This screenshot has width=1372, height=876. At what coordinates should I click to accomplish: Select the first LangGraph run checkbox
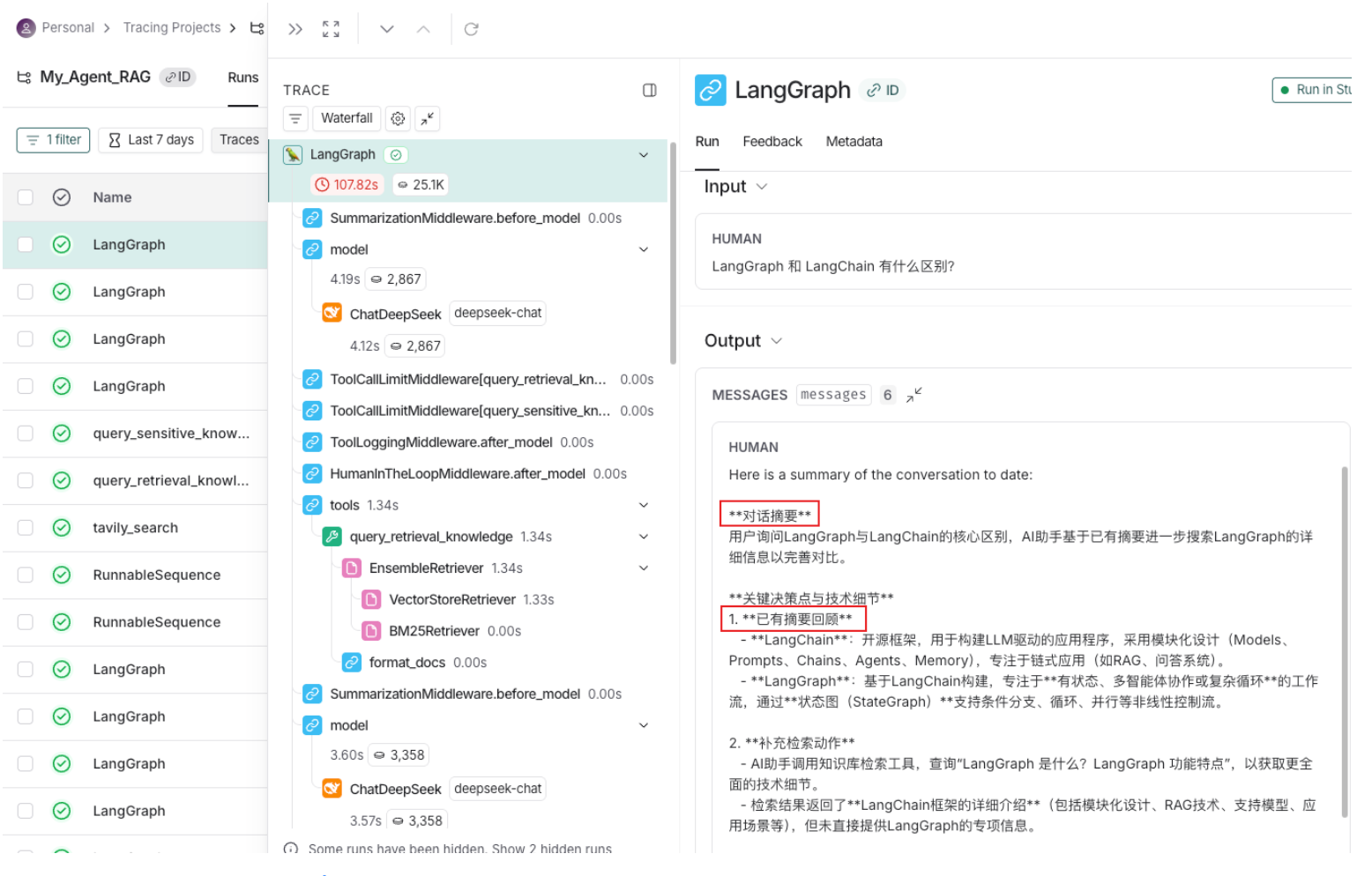pos(26,245)
